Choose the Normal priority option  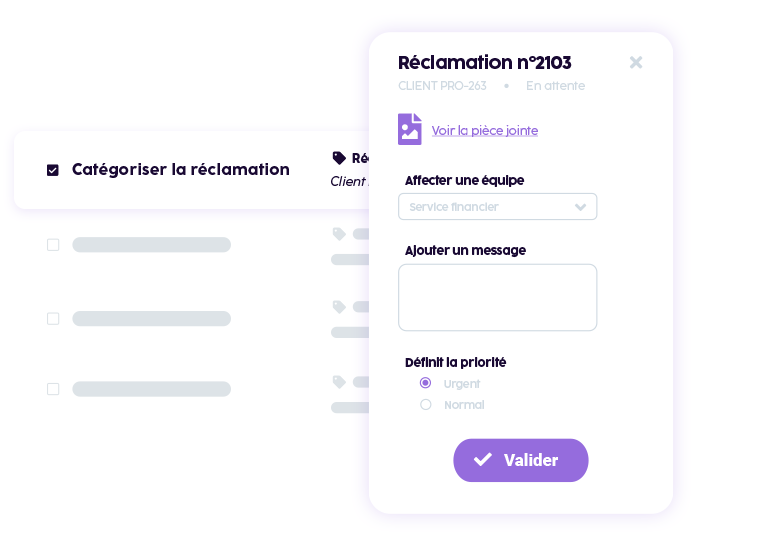[x=426, y=405]
